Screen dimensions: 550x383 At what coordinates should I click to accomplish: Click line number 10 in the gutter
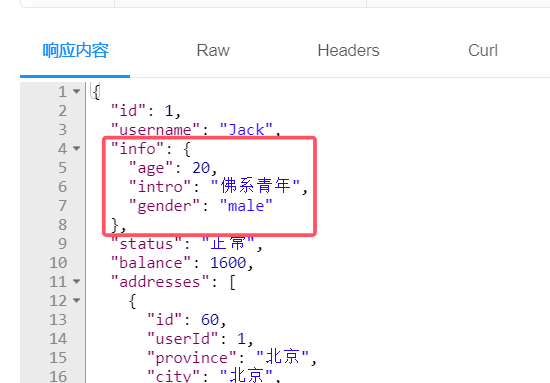tap(58, 263)
